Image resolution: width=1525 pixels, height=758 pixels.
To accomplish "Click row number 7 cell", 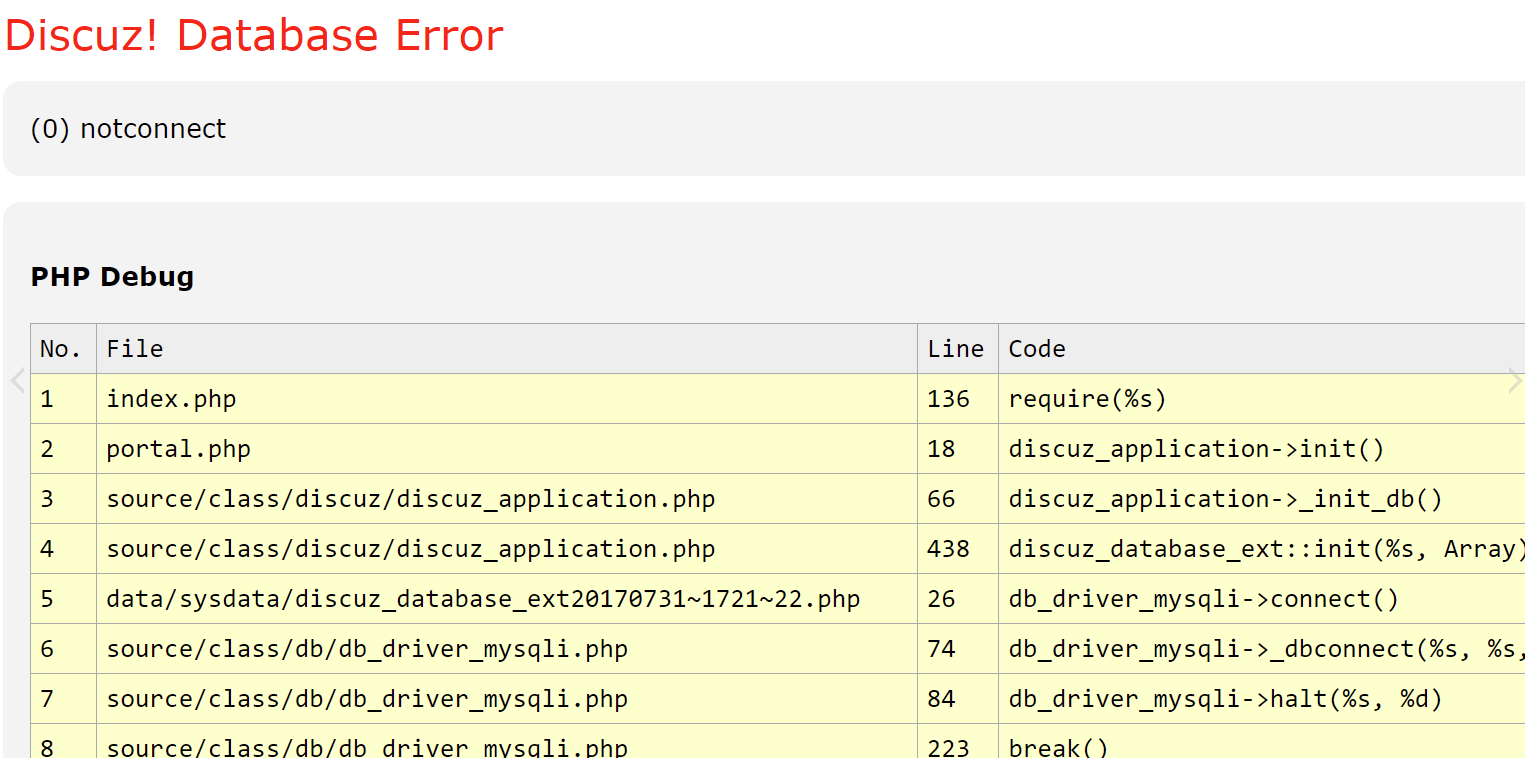I will click(64, 699).
